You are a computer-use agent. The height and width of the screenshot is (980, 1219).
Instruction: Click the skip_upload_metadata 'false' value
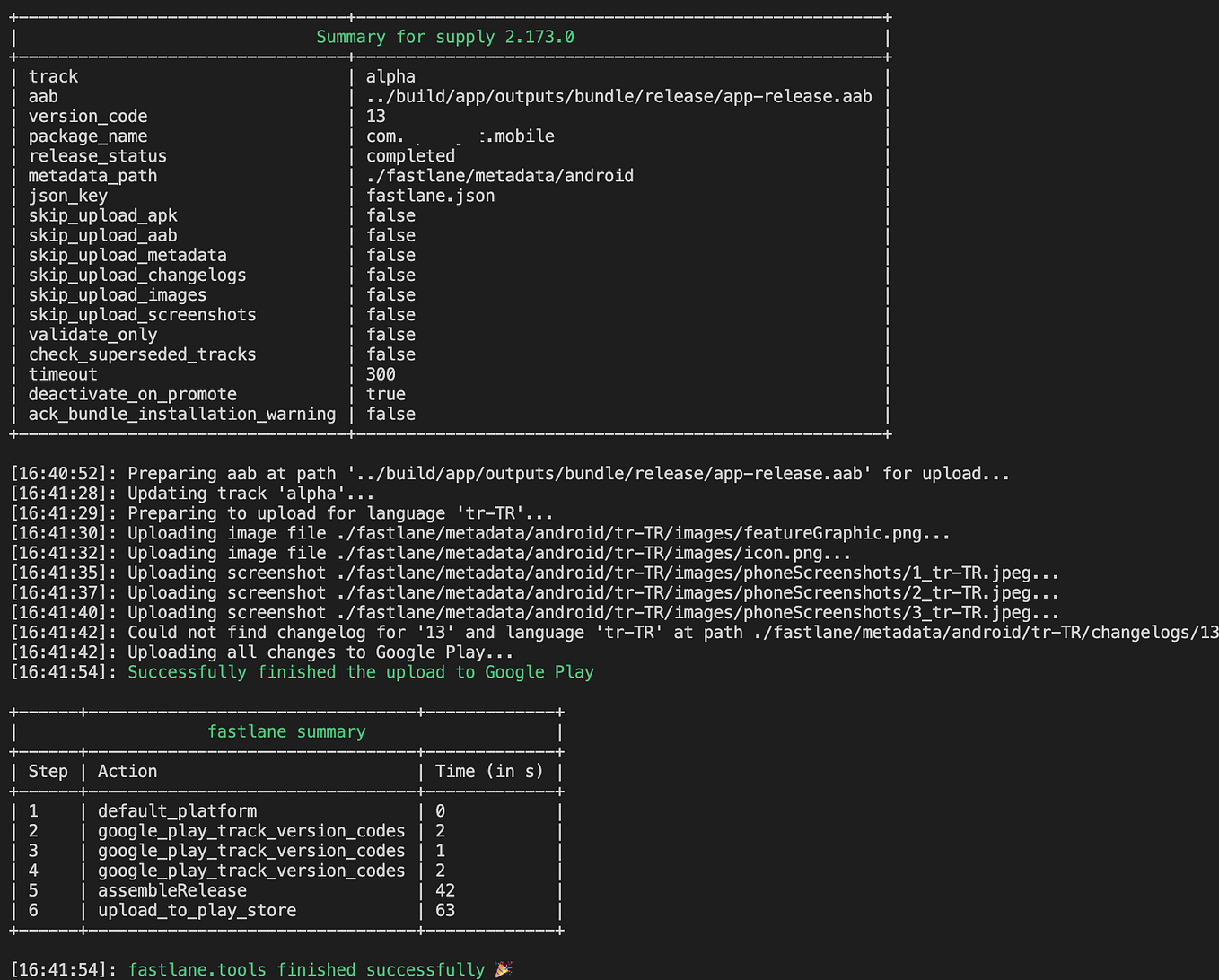click(390, 255)
